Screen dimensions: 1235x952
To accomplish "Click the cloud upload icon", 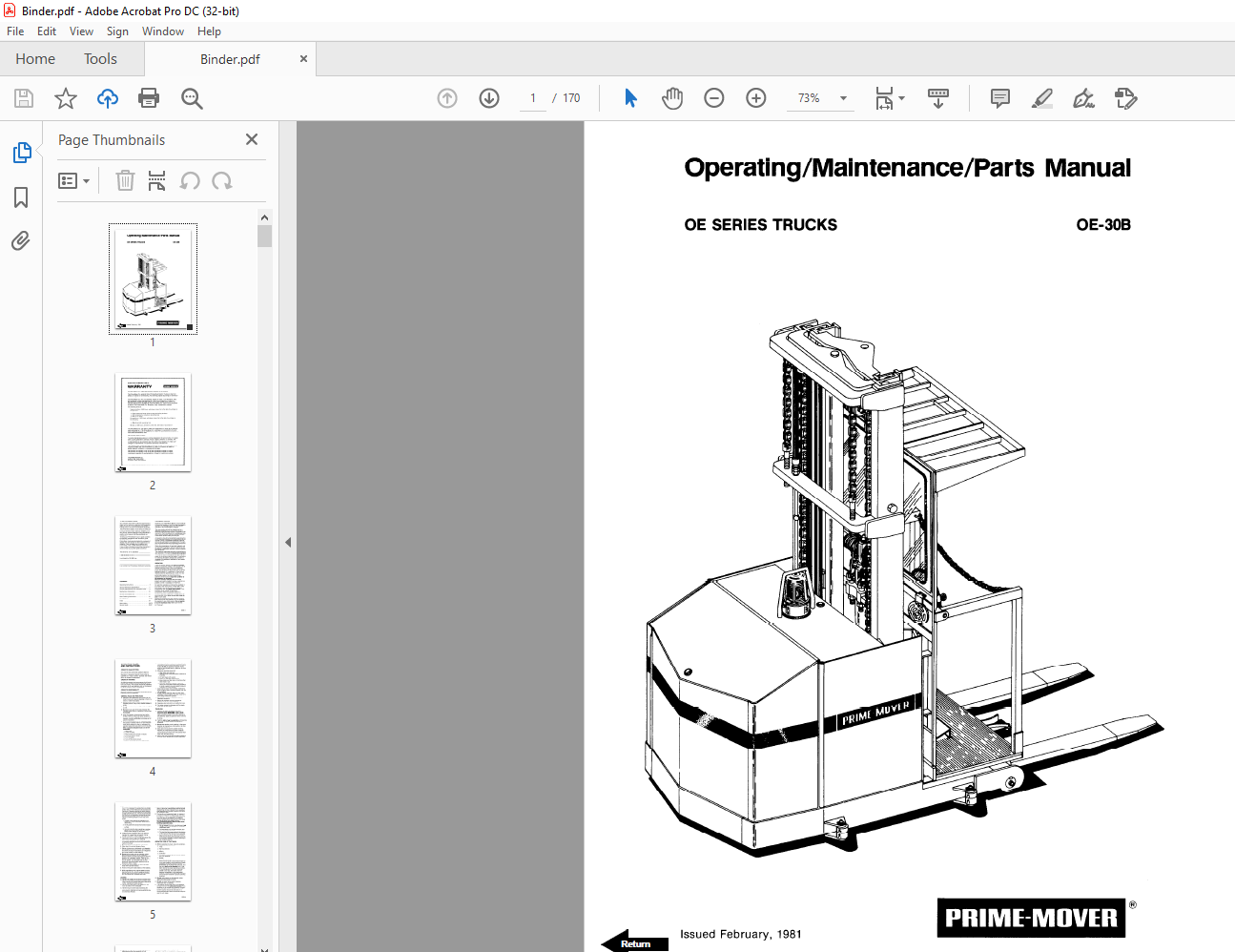I will click(x=108, y=98).
